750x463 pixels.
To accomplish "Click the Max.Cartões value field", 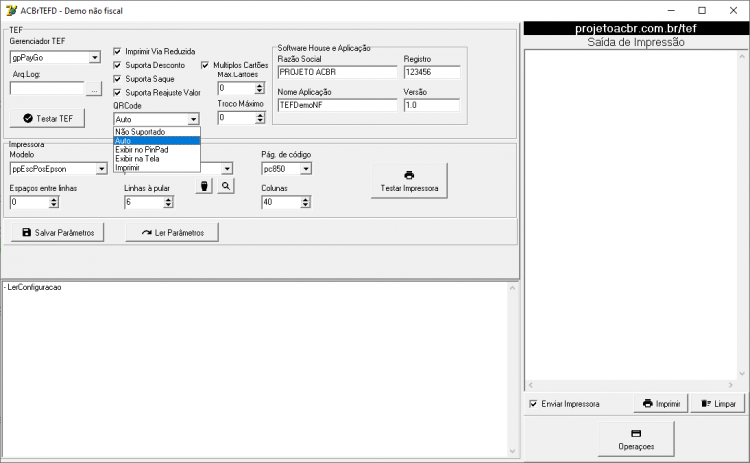I will (236, 88).
